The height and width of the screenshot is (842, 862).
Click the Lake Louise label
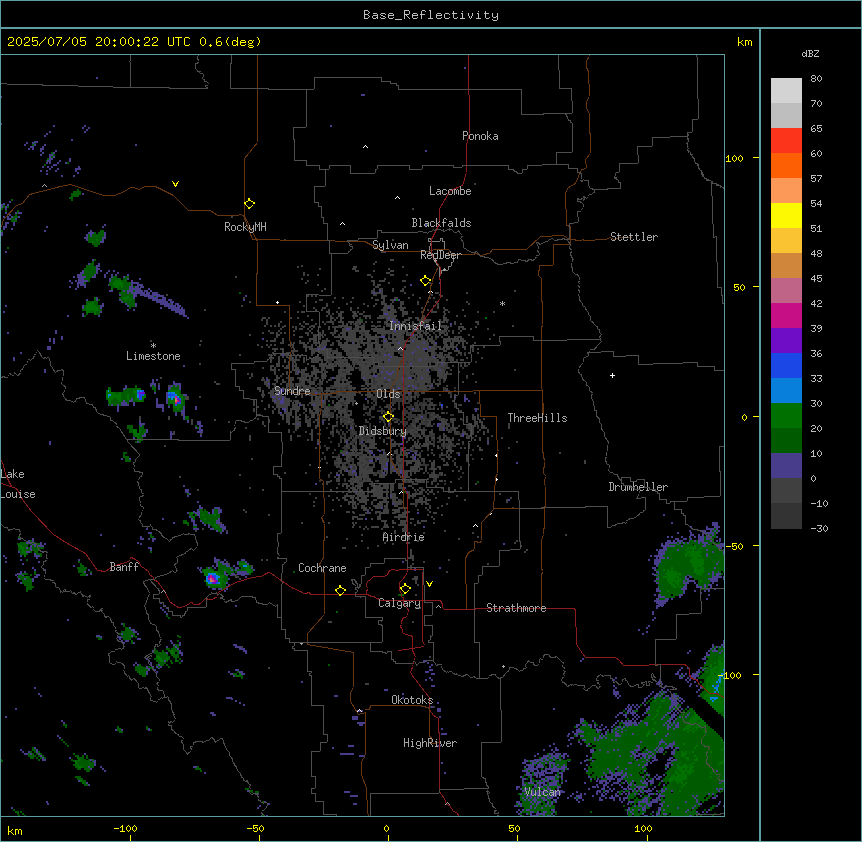[x=18, y=484]
